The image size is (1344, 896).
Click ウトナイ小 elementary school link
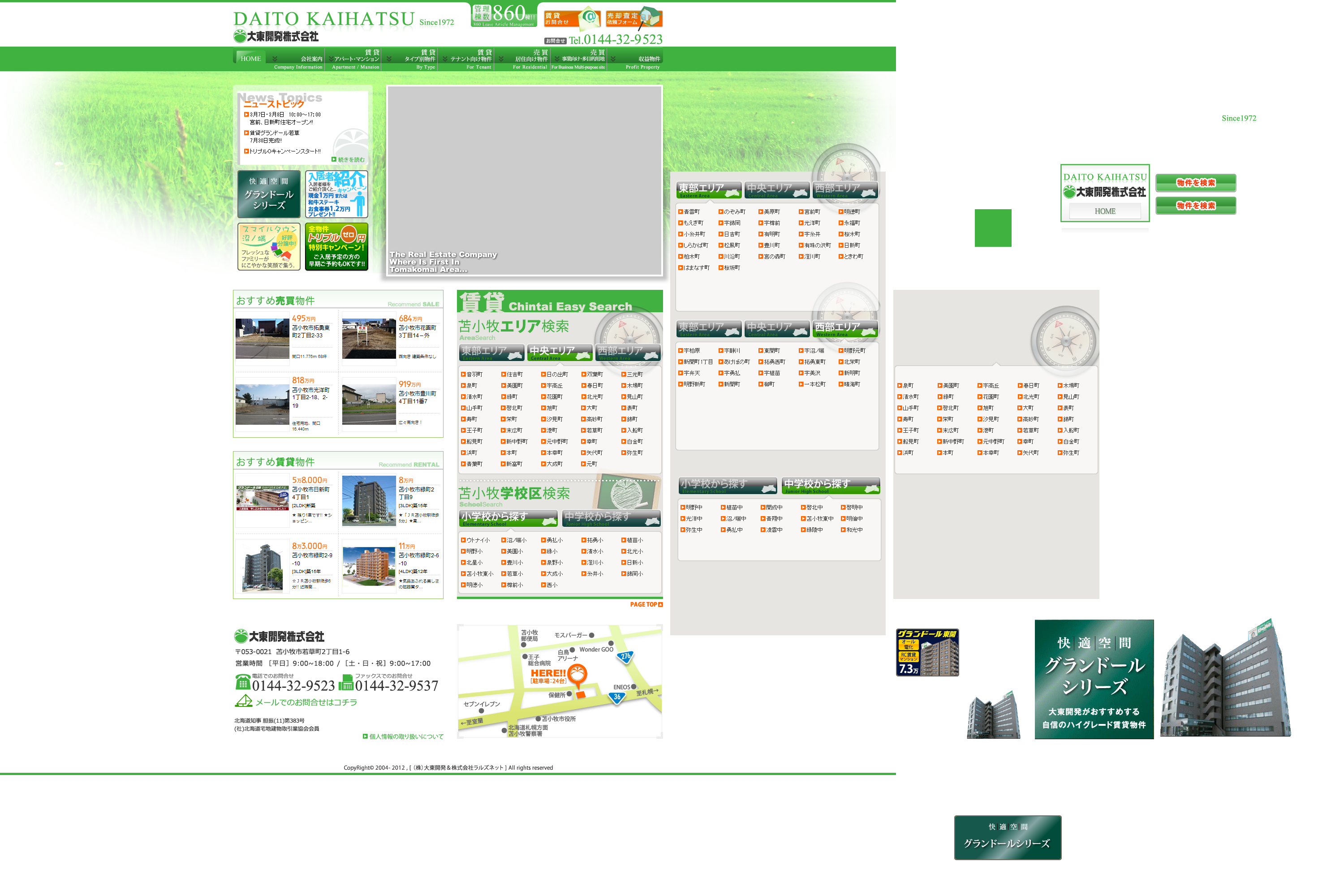[x=475, y=540]
